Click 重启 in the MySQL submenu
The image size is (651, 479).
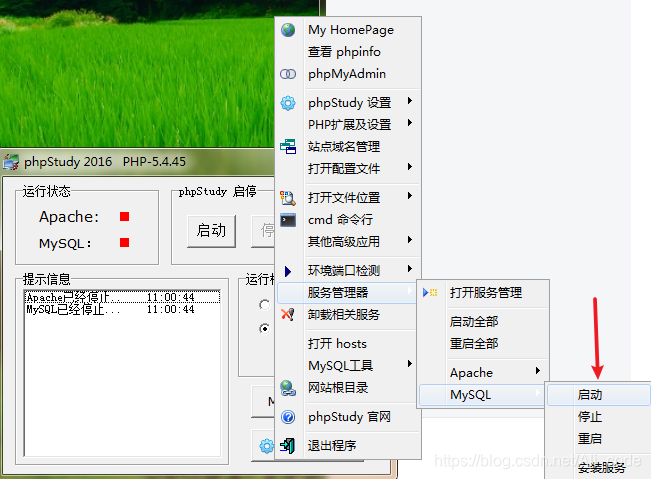(x=598, y=439)
